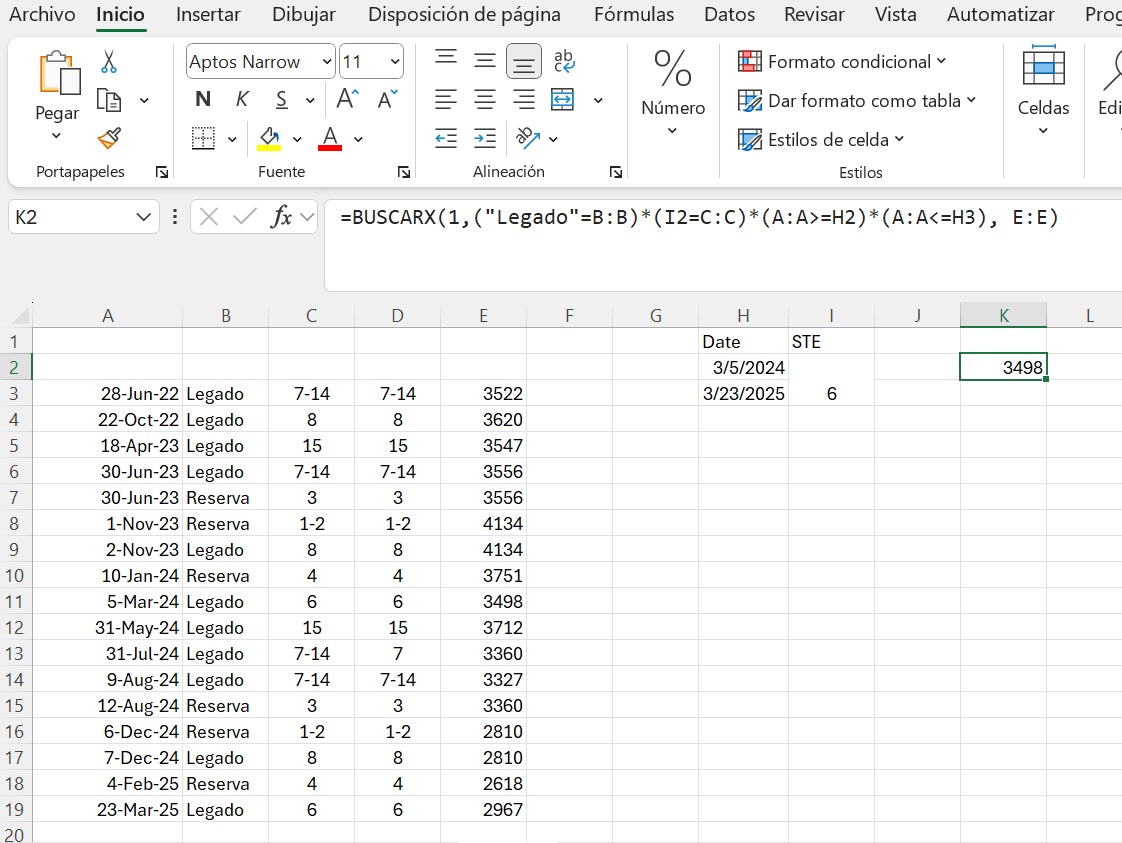Expand the font color options arrow
This screenshot has width=1122, height=843.
[x=358, y=140]
